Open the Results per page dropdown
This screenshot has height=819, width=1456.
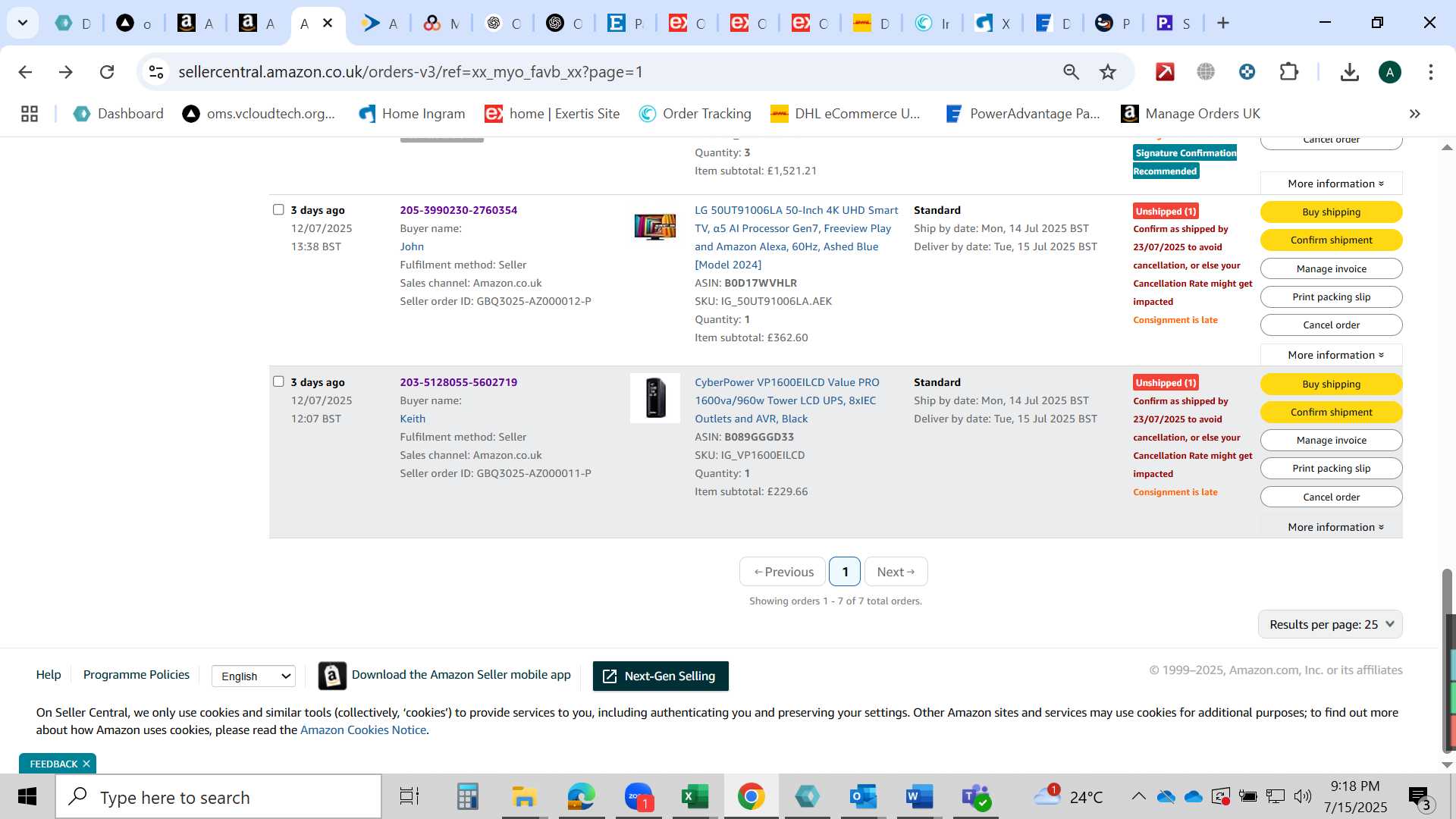1330,625
